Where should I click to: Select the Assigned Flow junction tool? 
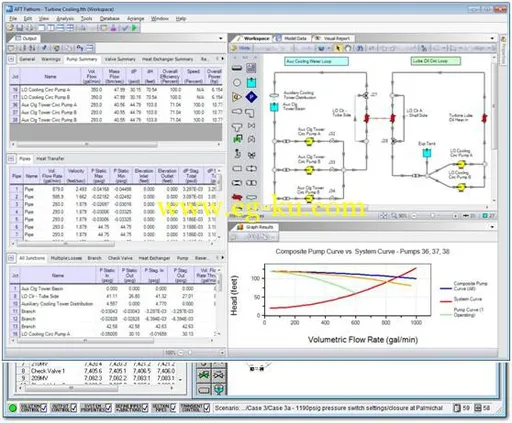point(237,97)
